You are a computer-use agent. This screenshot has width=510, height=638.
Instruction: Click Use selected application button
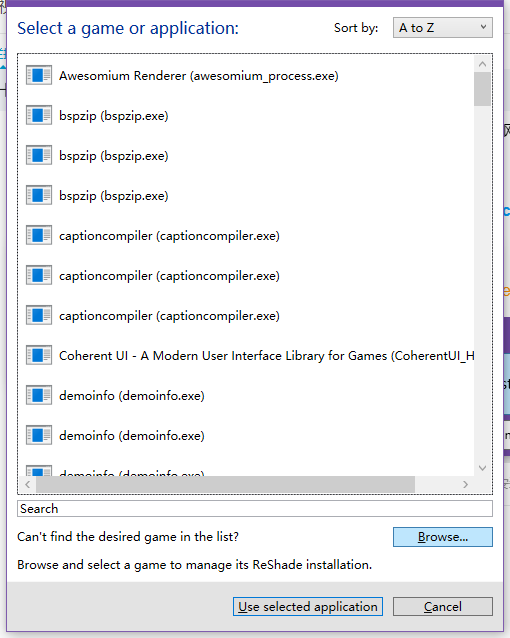coord(308,607)
